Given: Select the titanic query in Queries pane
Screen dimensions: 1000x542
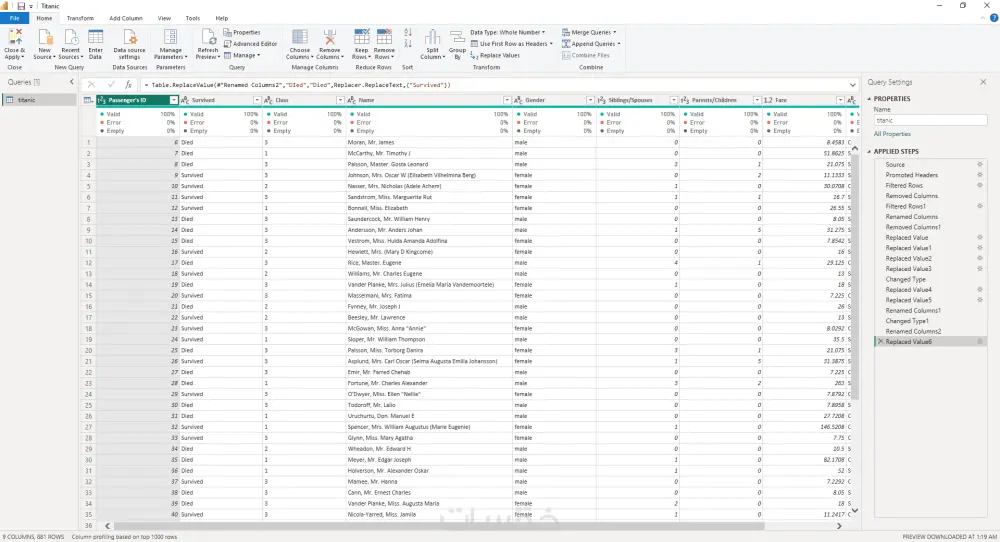Looking at the screenshot, I should coord(40,100).
